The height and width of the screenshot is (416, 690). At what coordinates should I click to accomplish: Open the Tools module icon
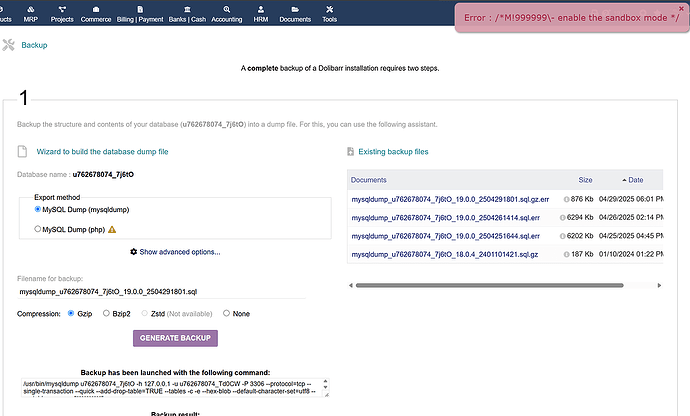coord(329,9)
